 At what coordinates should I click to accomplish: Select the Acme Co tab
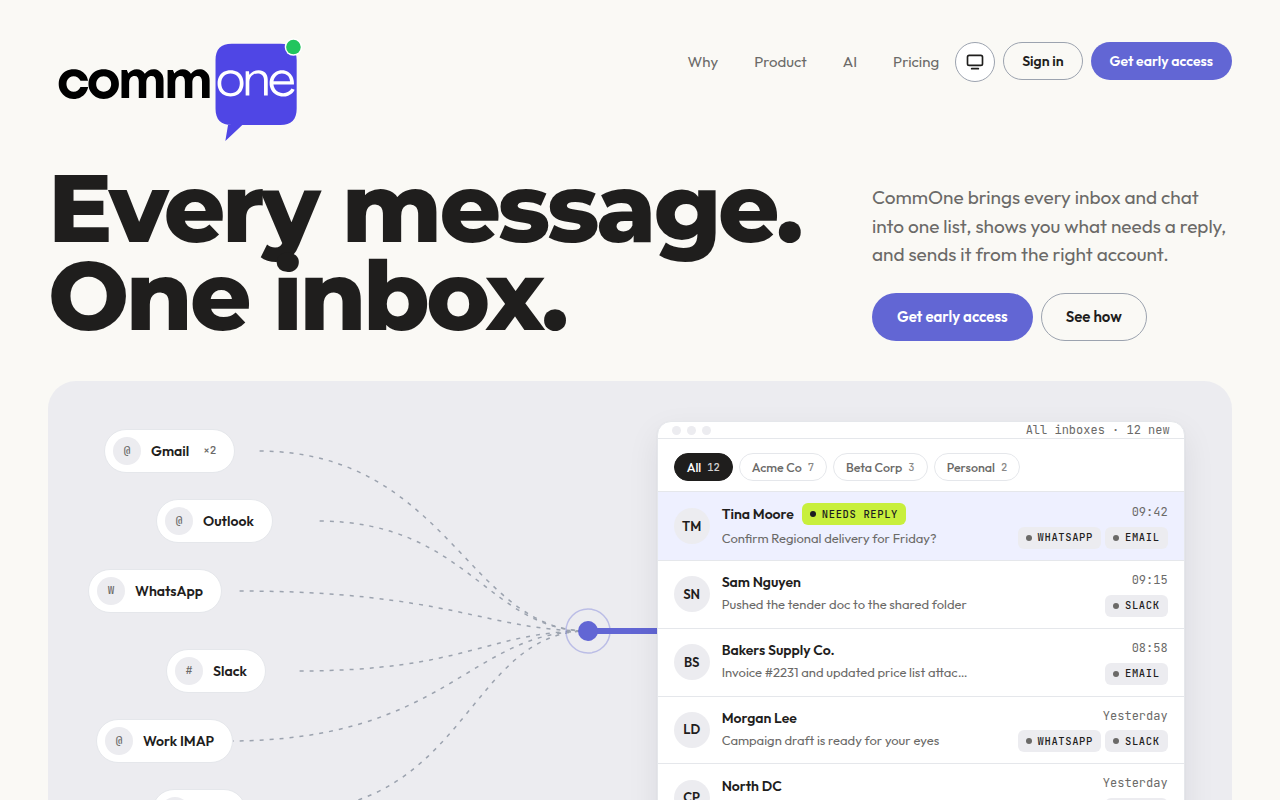click(783, 467)
